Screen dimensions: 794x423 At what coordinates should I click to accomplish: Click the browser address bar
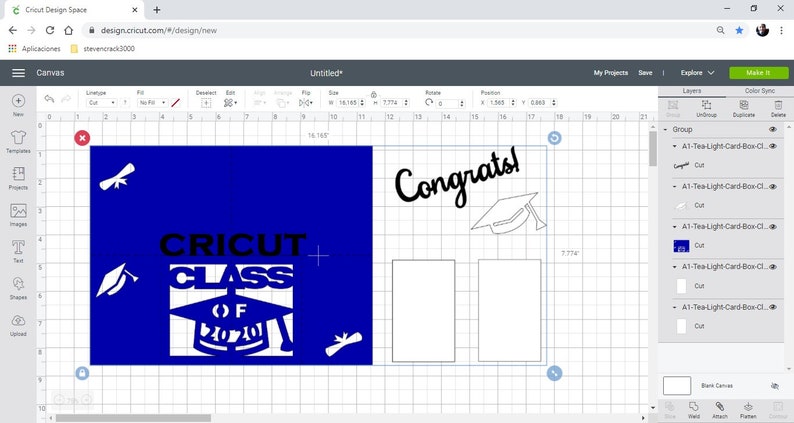400,30
